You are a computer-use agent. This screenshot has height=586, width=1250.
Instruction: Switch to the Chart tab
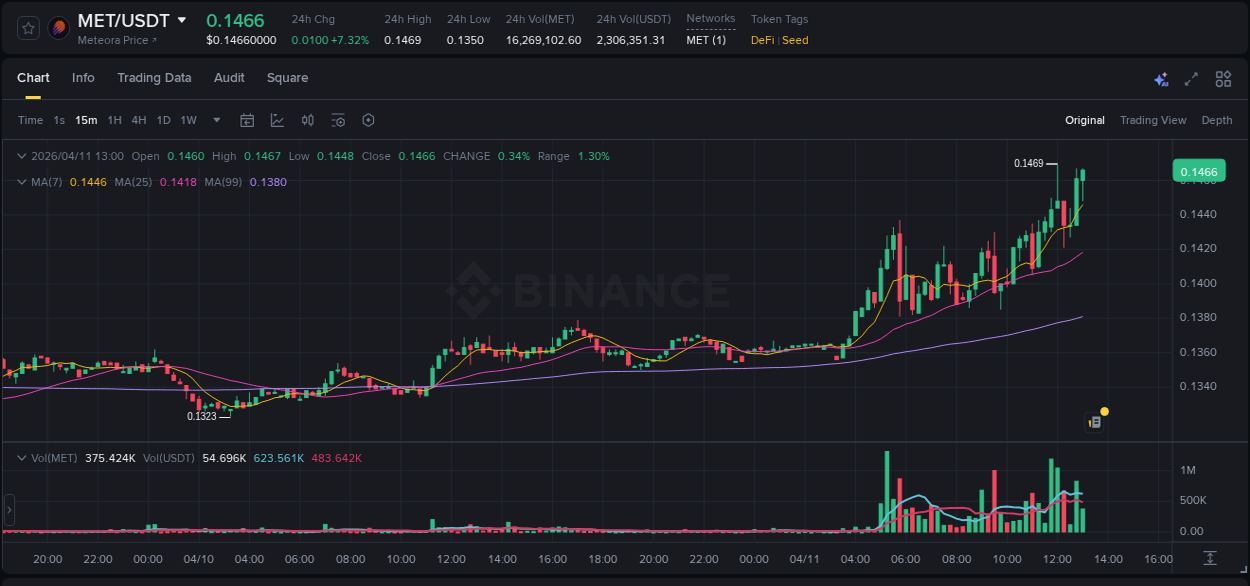click(33, 78)
